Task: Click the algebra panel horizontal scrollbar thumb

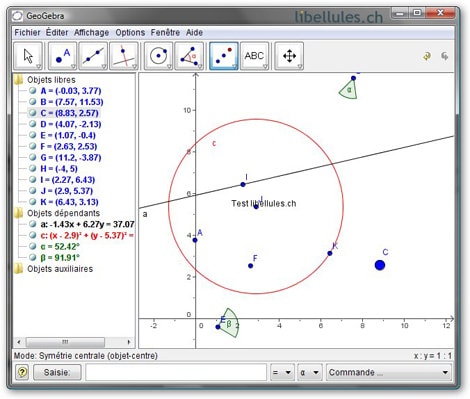Action: pyautogui.click(x=65, y=342)
